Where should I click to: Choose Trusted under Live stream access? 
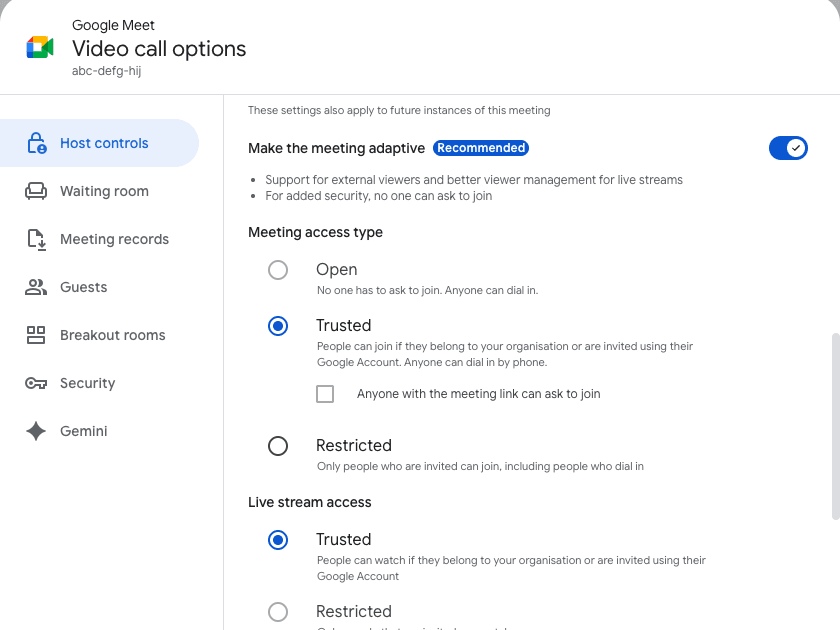click(x=278, y=540)
